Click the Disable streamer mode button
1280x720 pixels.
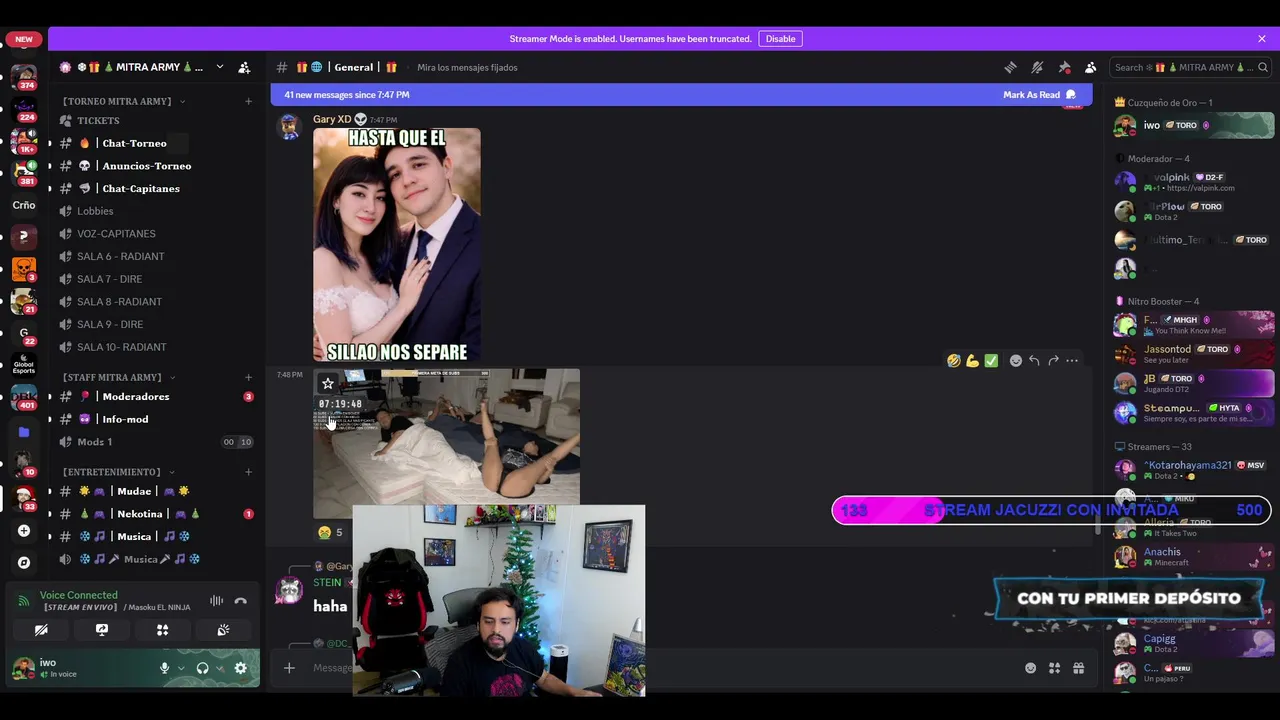(x=780, y=39)
